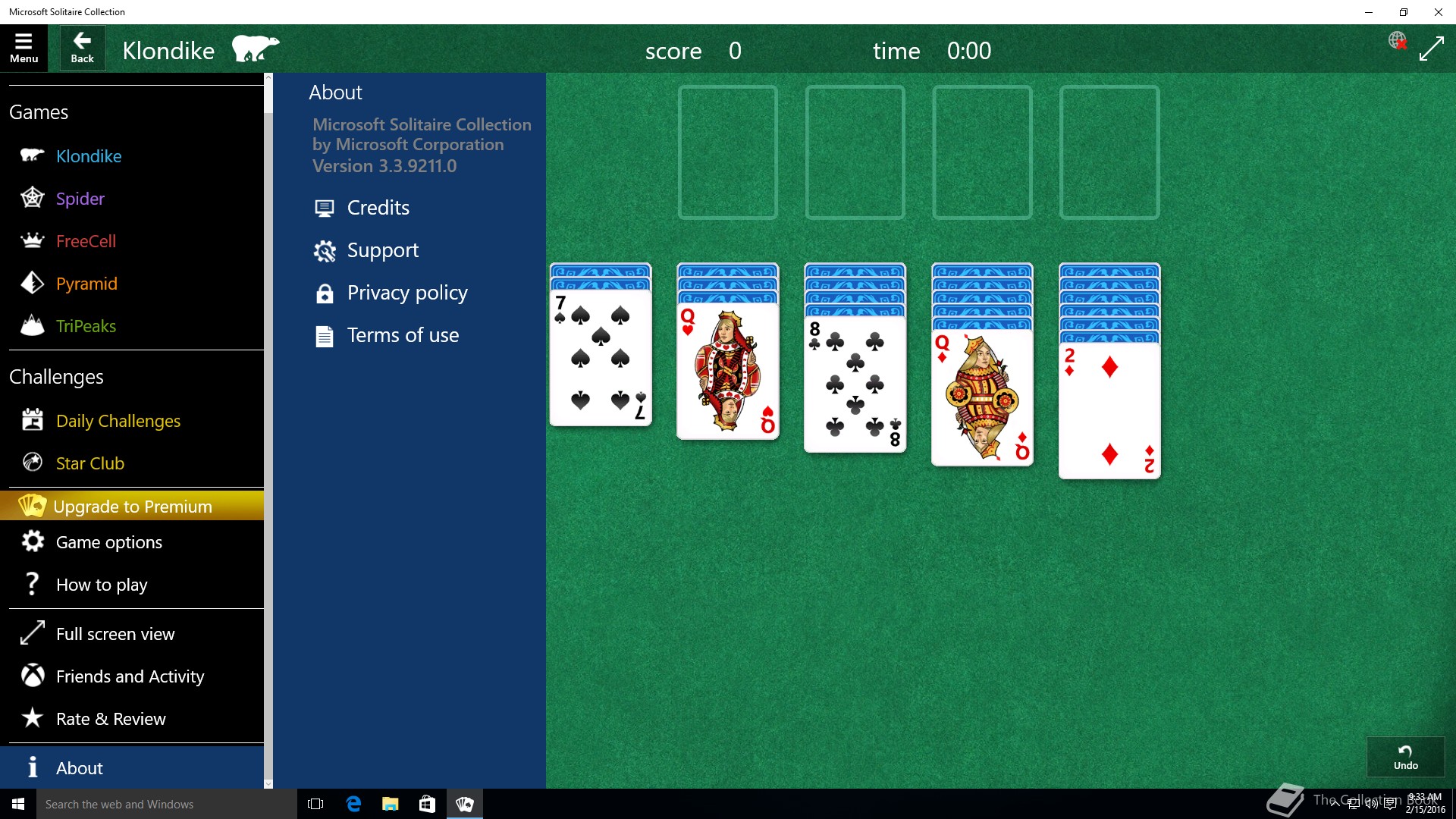The image size is (1456, 819).
Task: Click the How to play question mark icon
Action: click(32, 583)
